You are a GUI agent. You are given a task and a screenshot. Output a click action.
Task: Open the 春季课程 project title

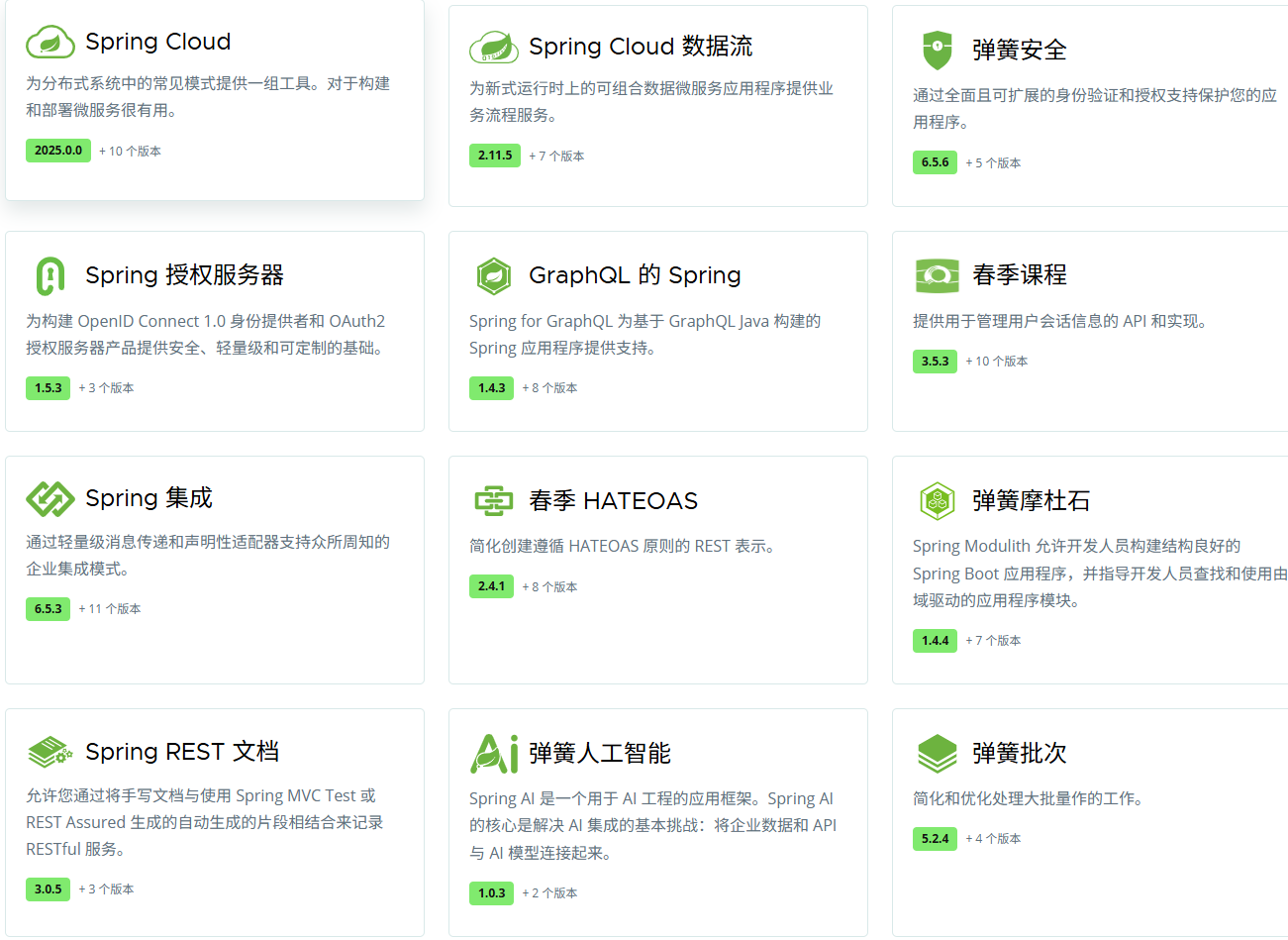[1019, 274]
